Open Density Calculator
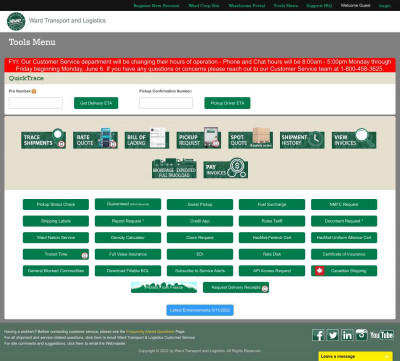400x361 pixels. click(128, 238)
